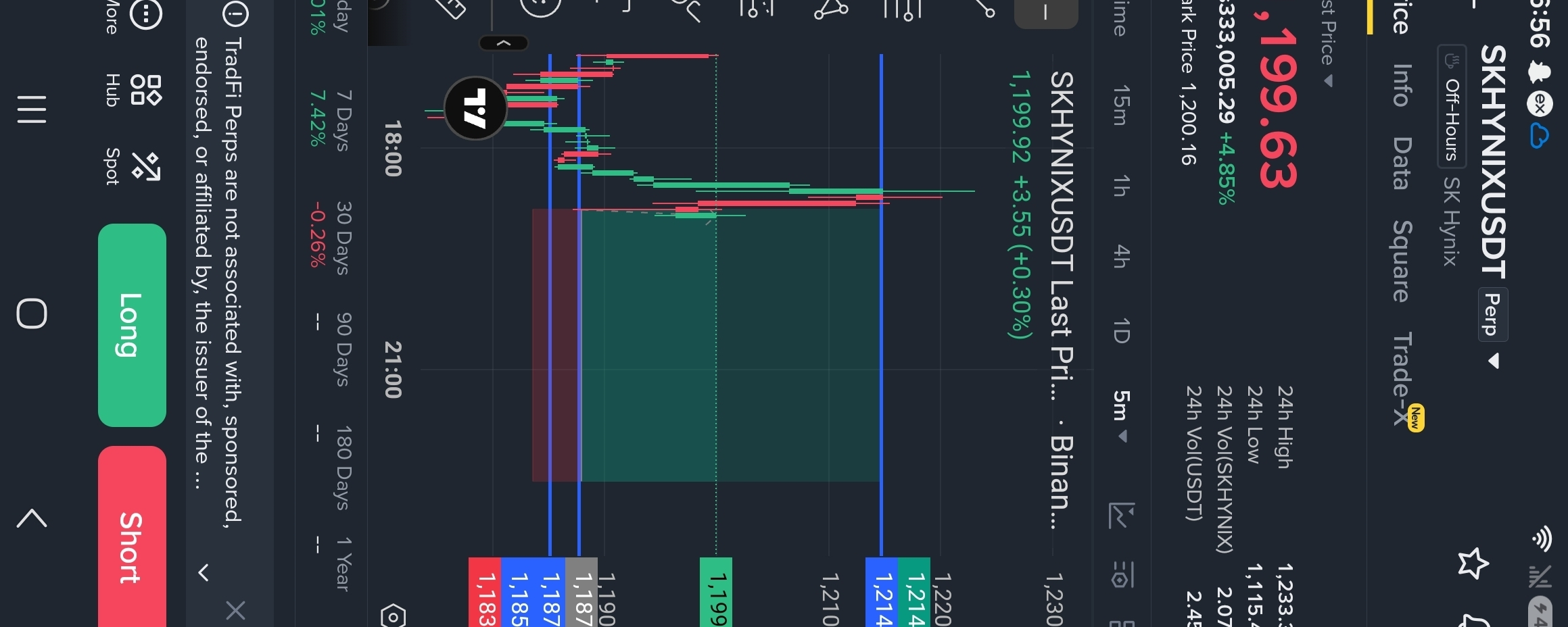1568x627 pixels.
Task: Tap the +4.85% price change
Action: coord(1226,168)
